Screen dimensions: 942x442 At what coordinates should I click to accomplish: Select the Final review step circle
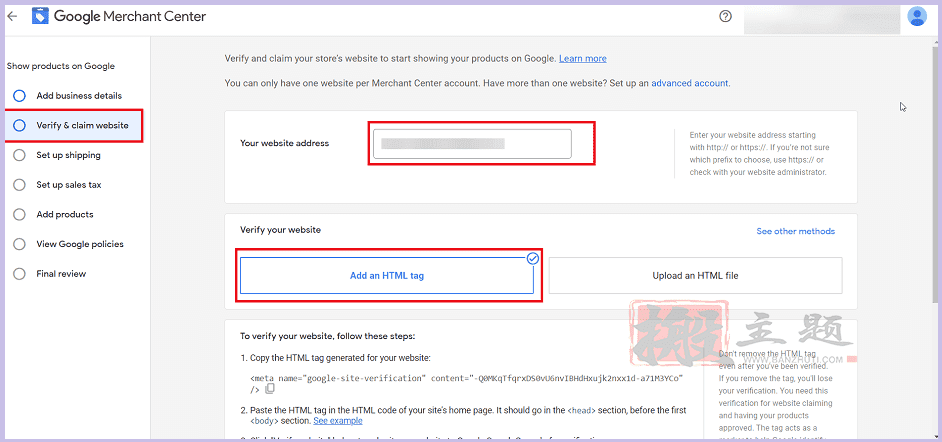pos(19,274)
